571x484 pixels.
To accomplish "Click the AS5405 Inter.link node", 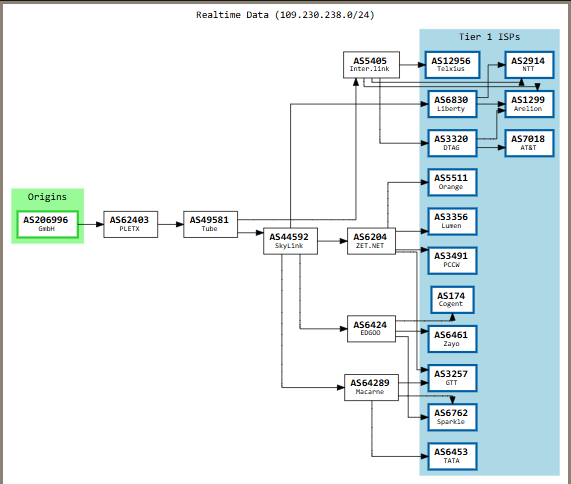I will pos(371,64).
